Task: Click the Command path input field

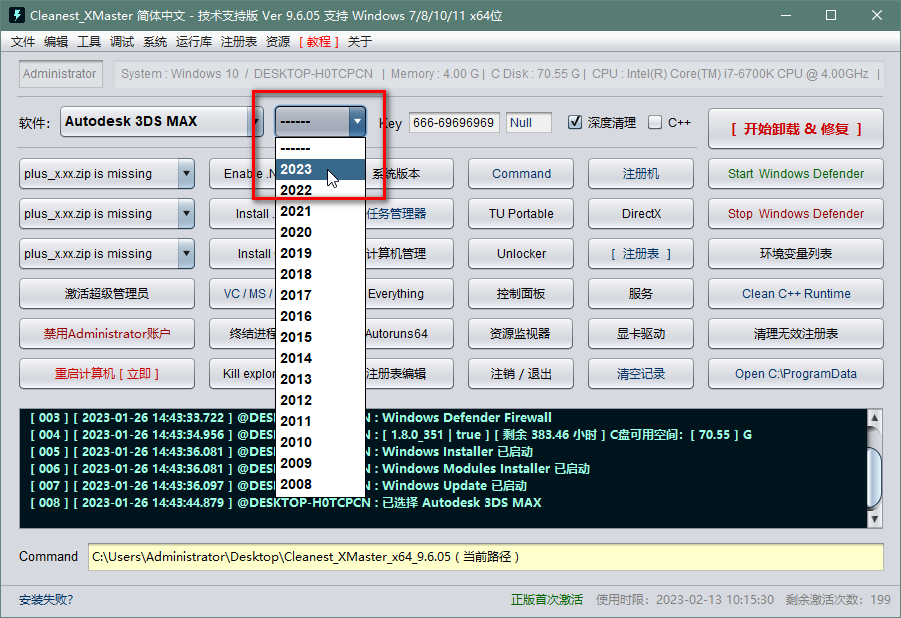Action: [x=486, y=556]
